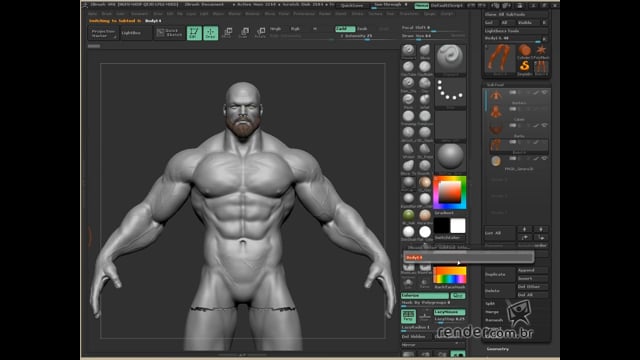Open the Tool menu

[x=390, y=13]
